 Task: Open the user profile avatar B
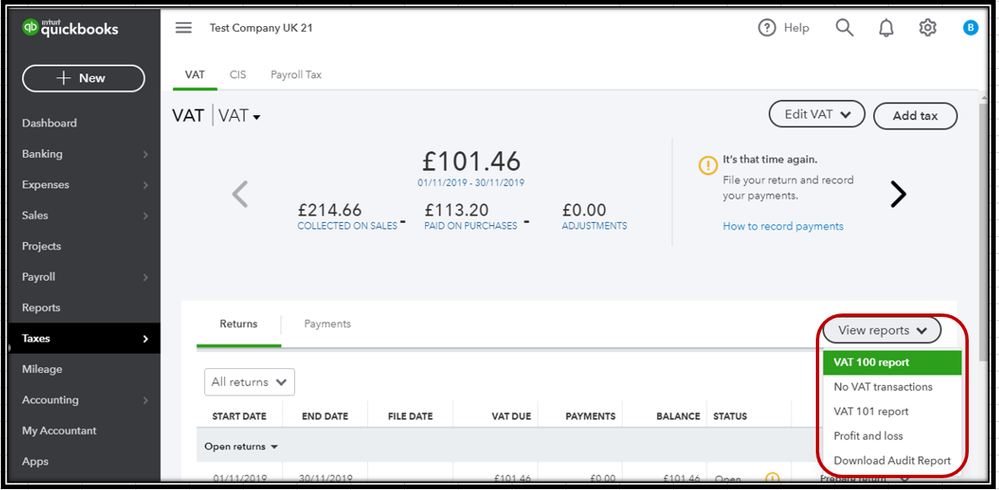[970, 27]
